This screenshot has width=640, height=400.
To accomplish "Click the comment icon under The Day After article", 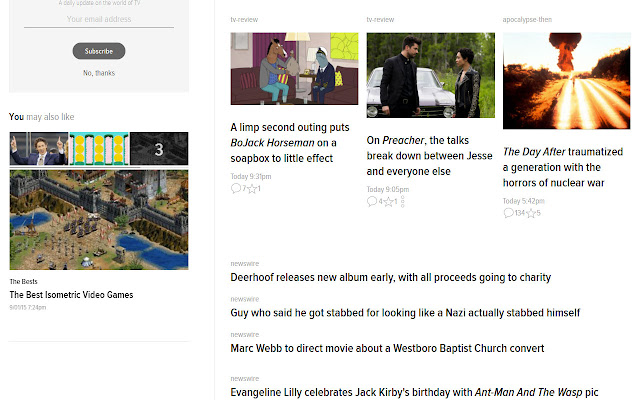I will pyautogui.click(x=508, y=213).
